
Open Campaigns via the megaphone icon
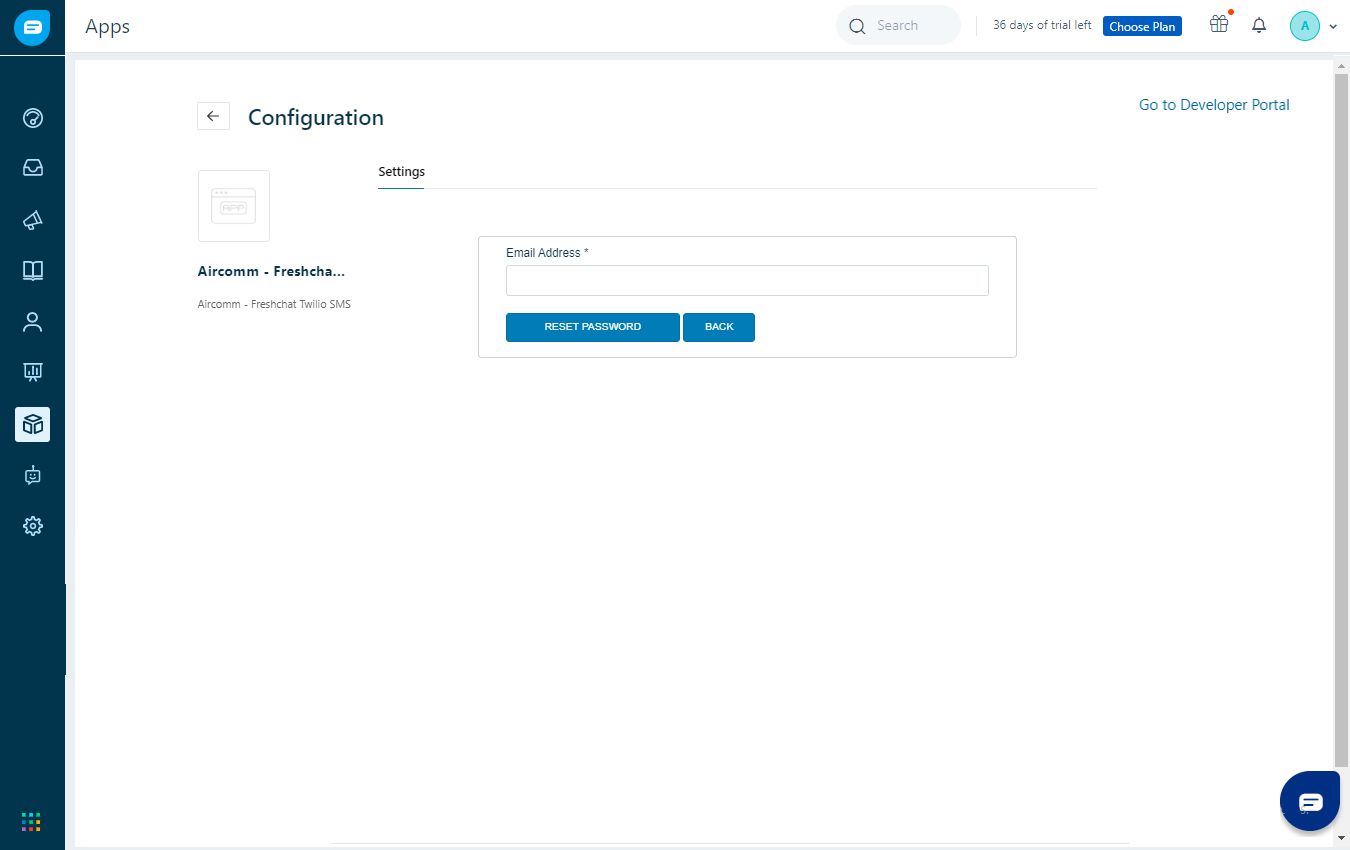33,220
